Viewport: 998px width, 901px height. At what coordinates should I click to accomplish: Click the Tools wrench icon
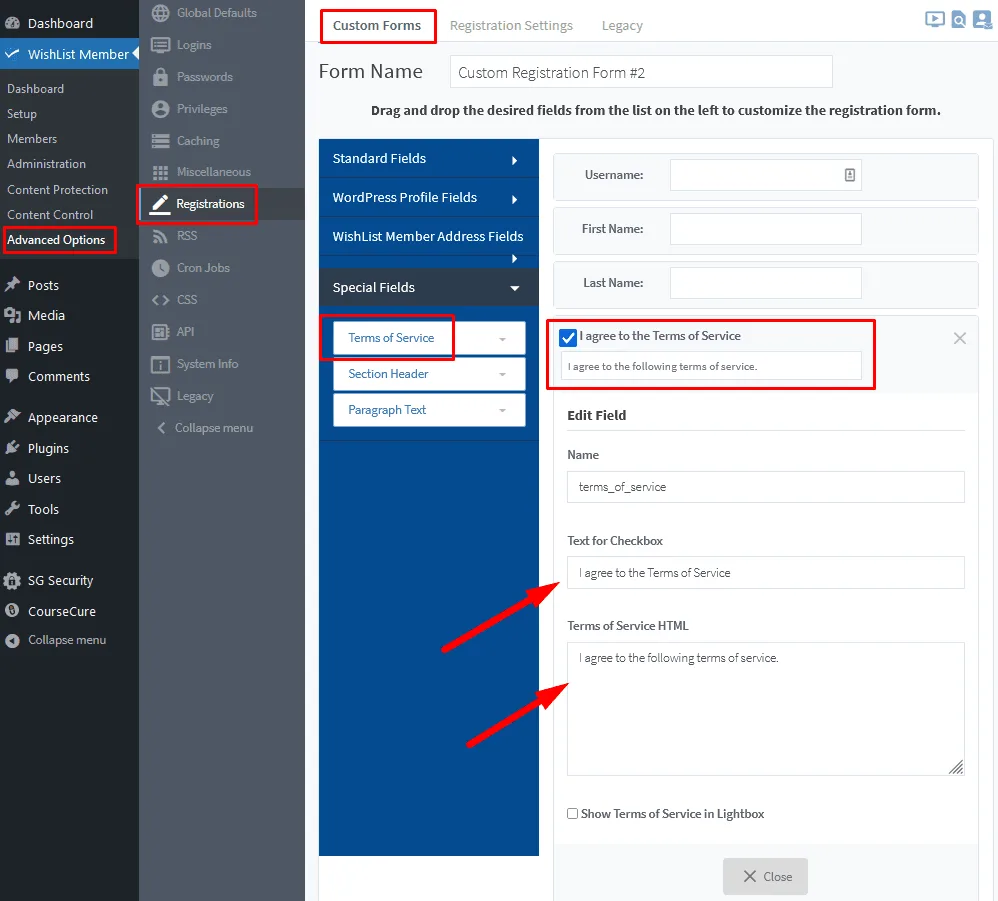coord(13,508)
